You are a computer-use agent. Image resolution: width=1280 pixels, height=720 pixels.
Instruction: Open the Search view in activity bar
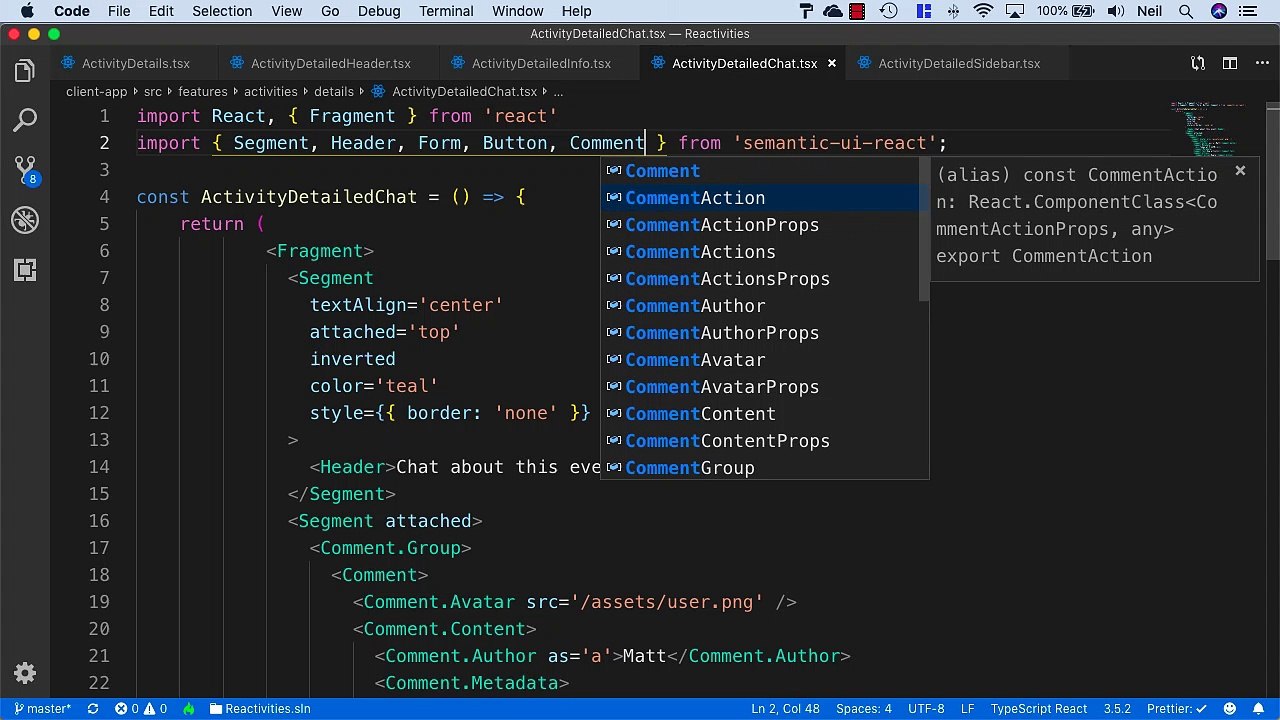(x=25, y=121)
